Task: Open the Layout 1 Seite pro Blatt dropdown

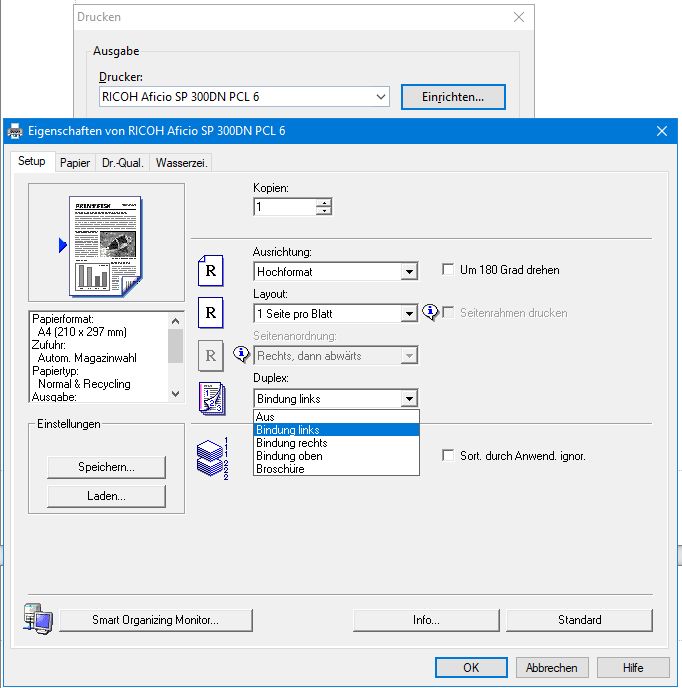Action: [335, 313]
